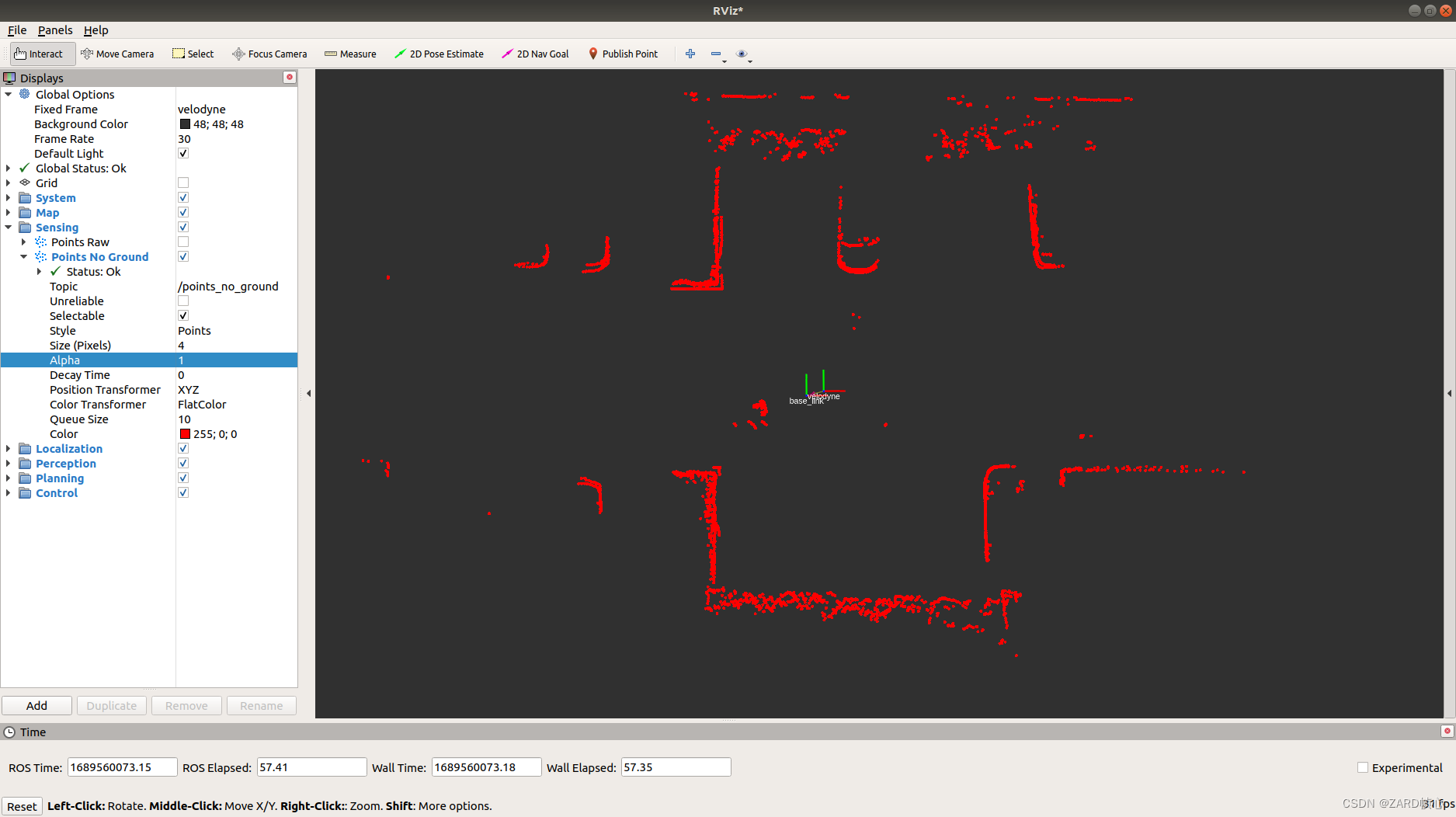Viewport: 1456px width, 817px height.
Task: Toggle the Default Light checkbox
Action: 183,153
